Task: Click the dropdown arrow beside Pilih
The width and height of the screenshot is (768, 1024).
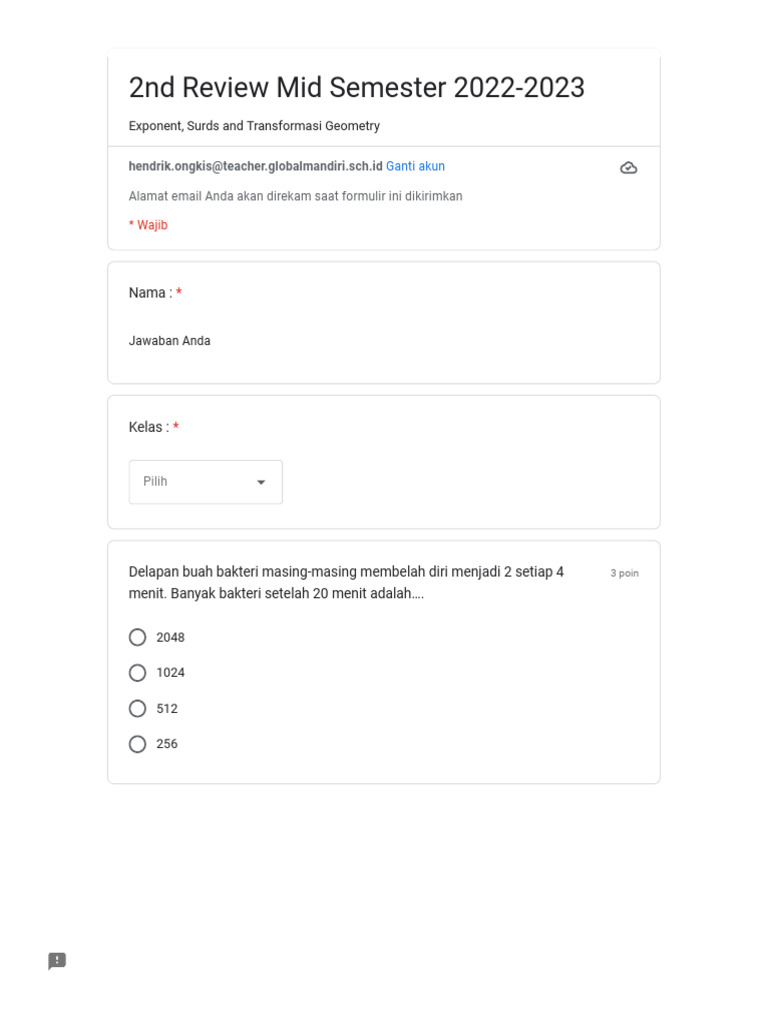Action: (261, 482)
